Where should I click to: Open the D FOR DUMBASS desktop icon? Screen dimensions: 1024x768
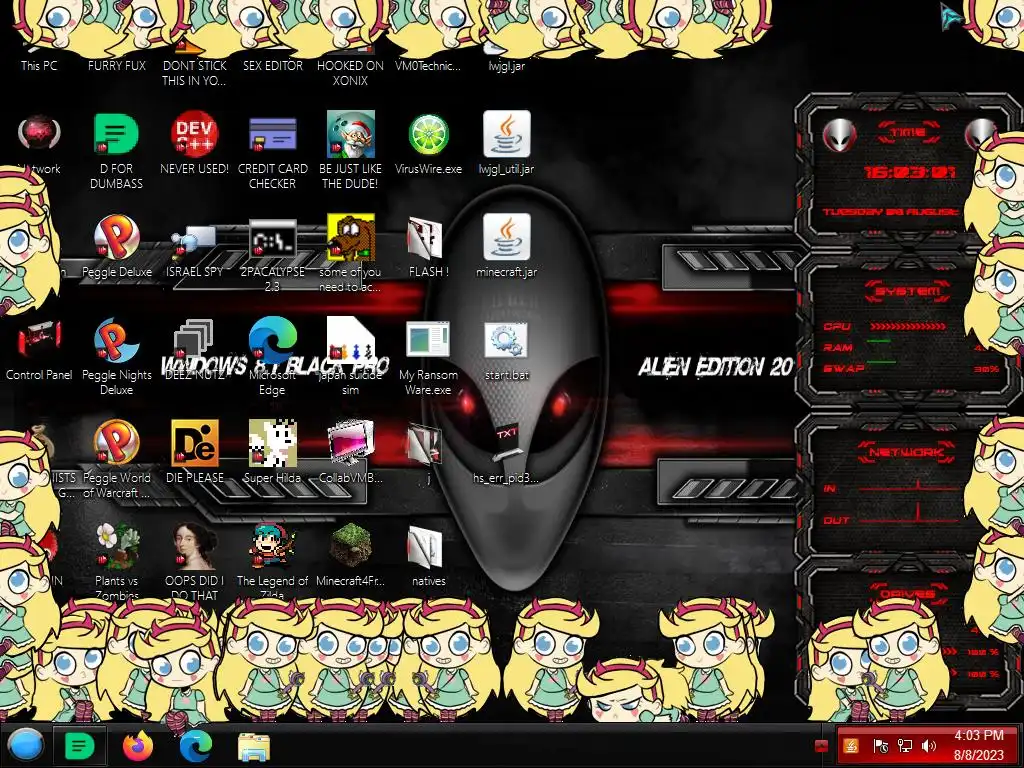point(116,135)
